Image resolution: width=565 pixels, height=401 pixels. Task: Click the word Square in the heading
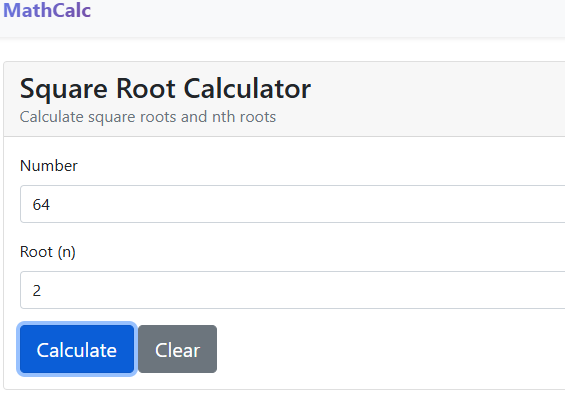click(64, 90)
